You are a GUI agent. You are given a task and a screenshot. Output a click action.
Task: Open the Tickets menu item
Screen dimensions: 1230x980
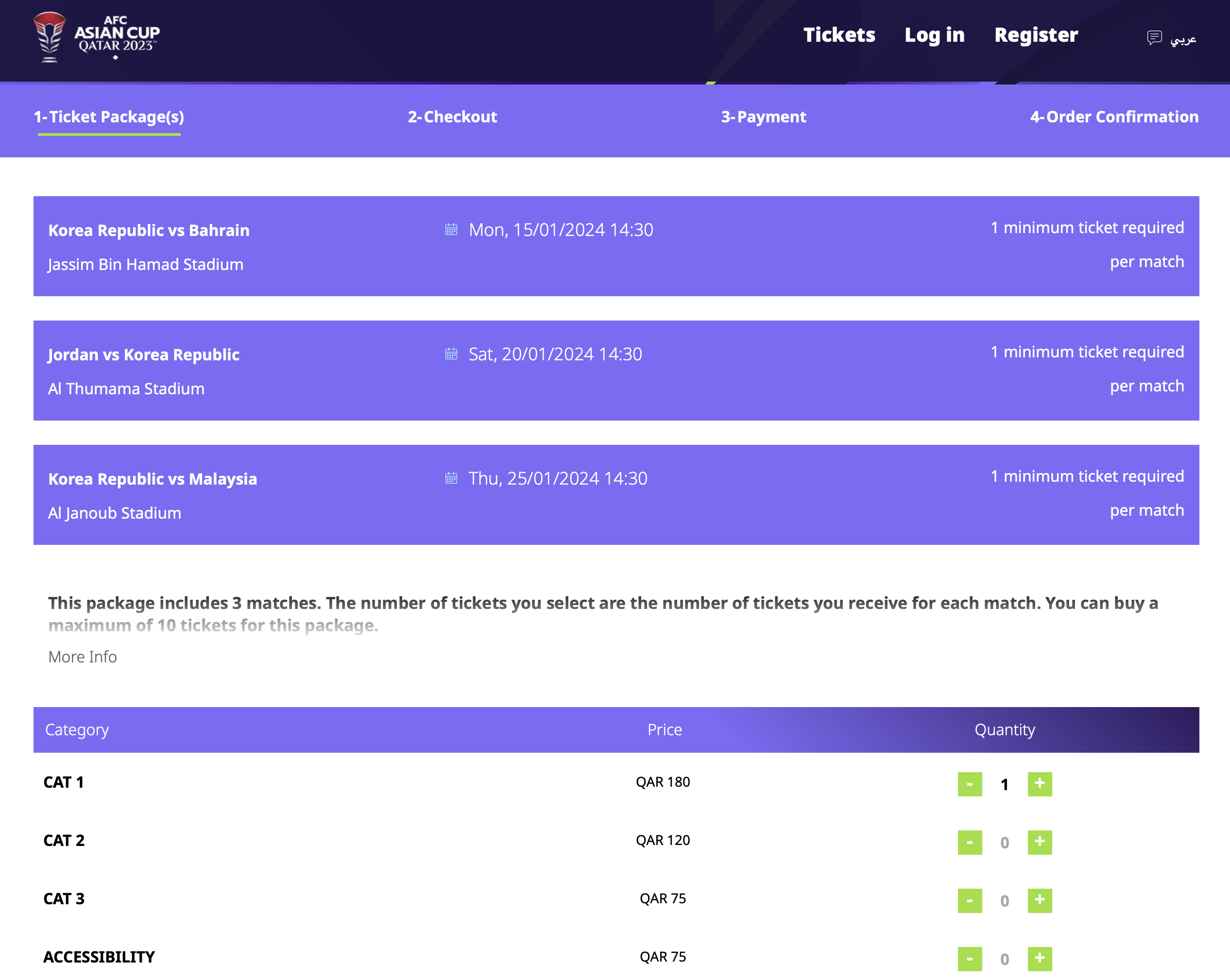point(838,35)
